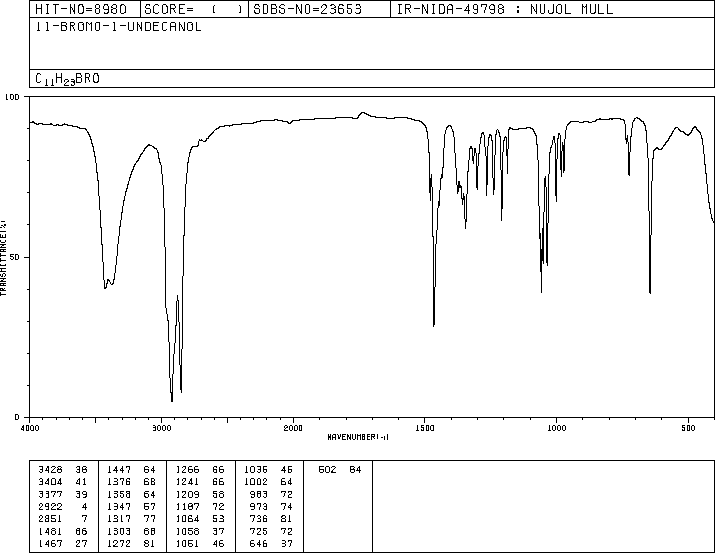Click the 1266 peak table entry
This screenshot has width=715, height=553.
(x=200, y=470)
